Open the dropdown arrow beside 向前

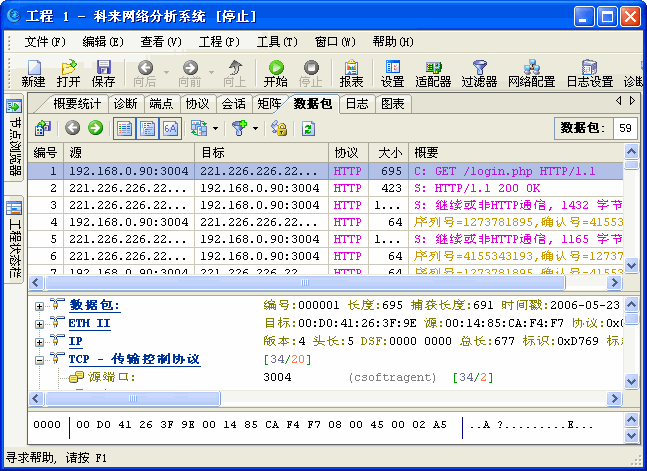point(212,73)
